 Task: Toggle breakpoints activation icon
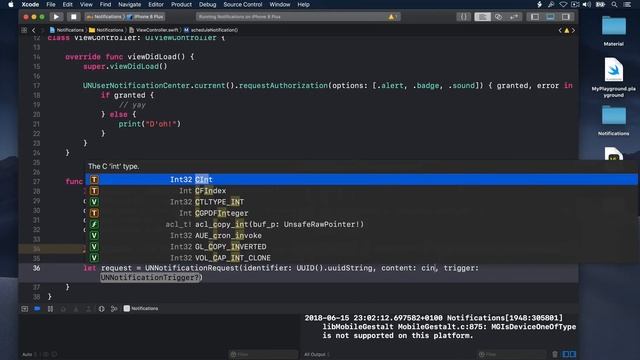coord(37,309)
